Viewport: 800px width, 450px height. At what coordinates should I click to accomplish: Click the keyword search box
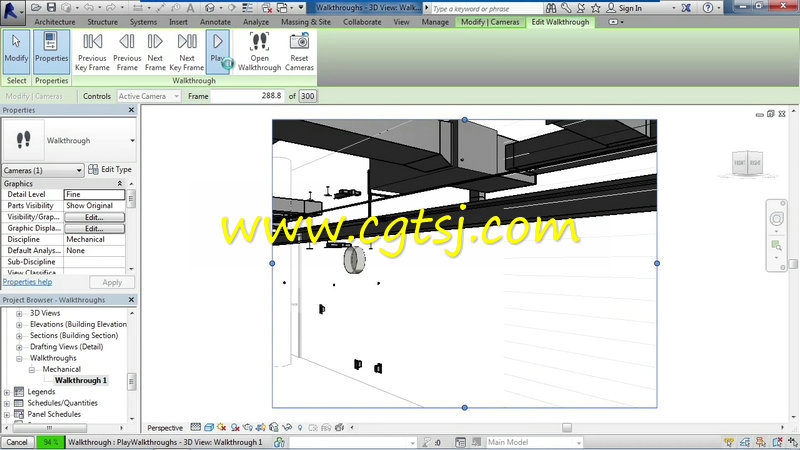[487, 8]
